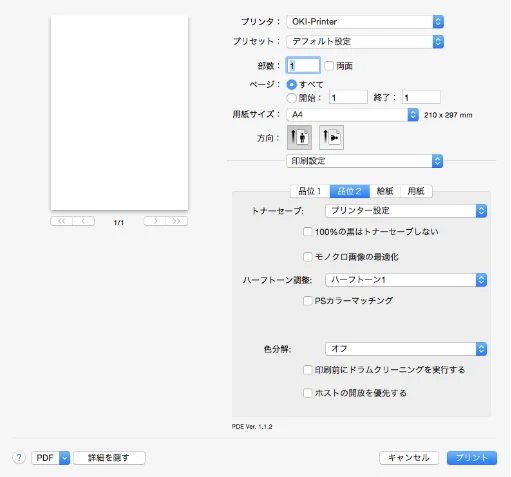Go to last preview page
511x477 pixels.
[177, 221]
